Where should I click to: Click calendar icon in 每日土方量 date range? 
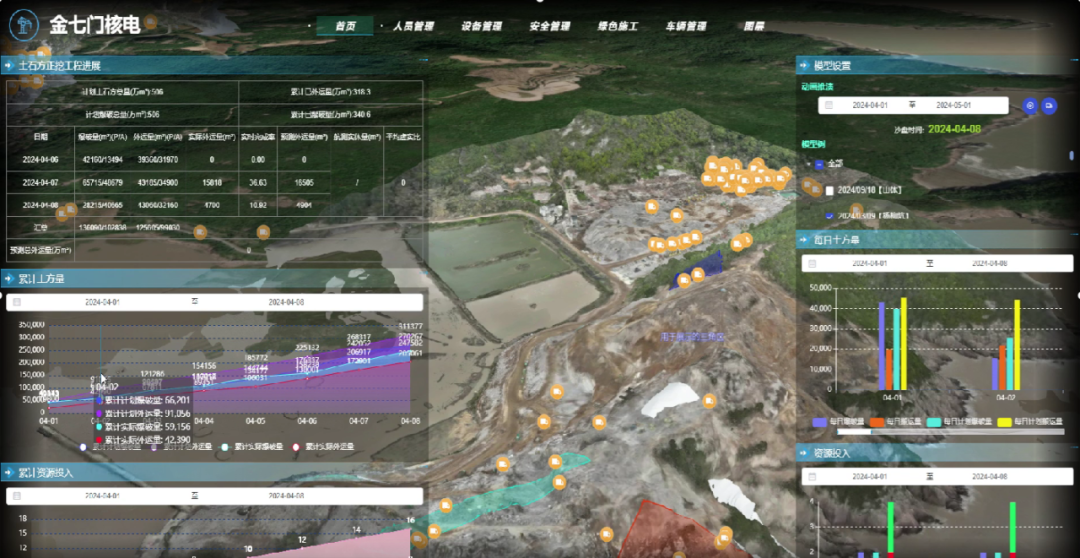click(813, 264)
